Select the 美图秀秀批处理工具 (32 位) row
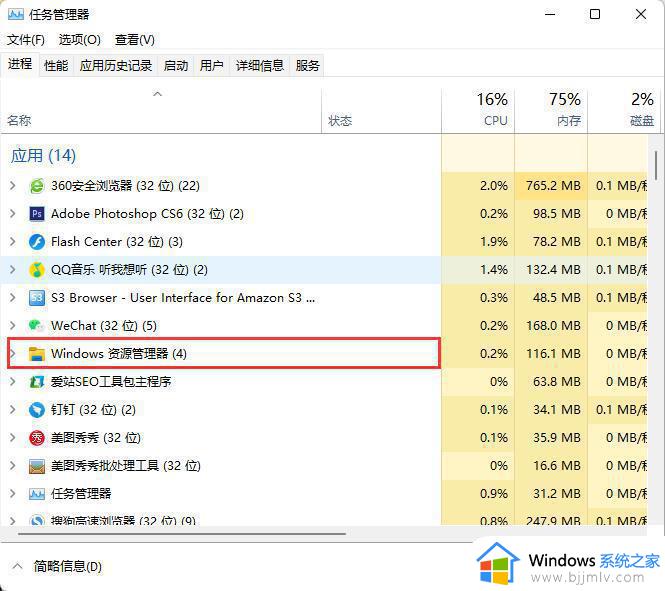Image resolution: width=665 pixels, height=591 pixels. click(221, 466)
